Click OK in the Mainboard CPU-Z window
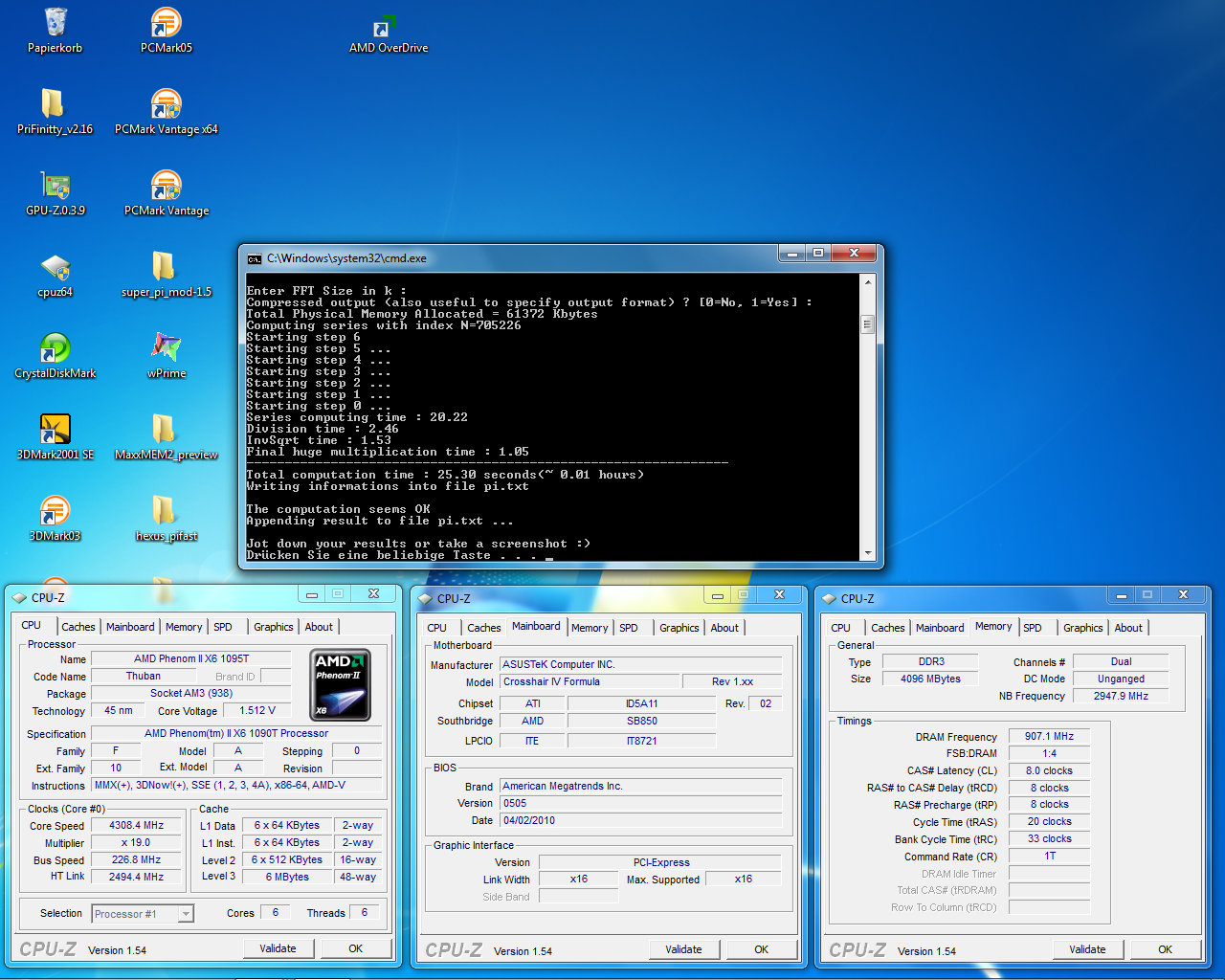The width and height of the screenshot is (1225, 980). point(762,949)
